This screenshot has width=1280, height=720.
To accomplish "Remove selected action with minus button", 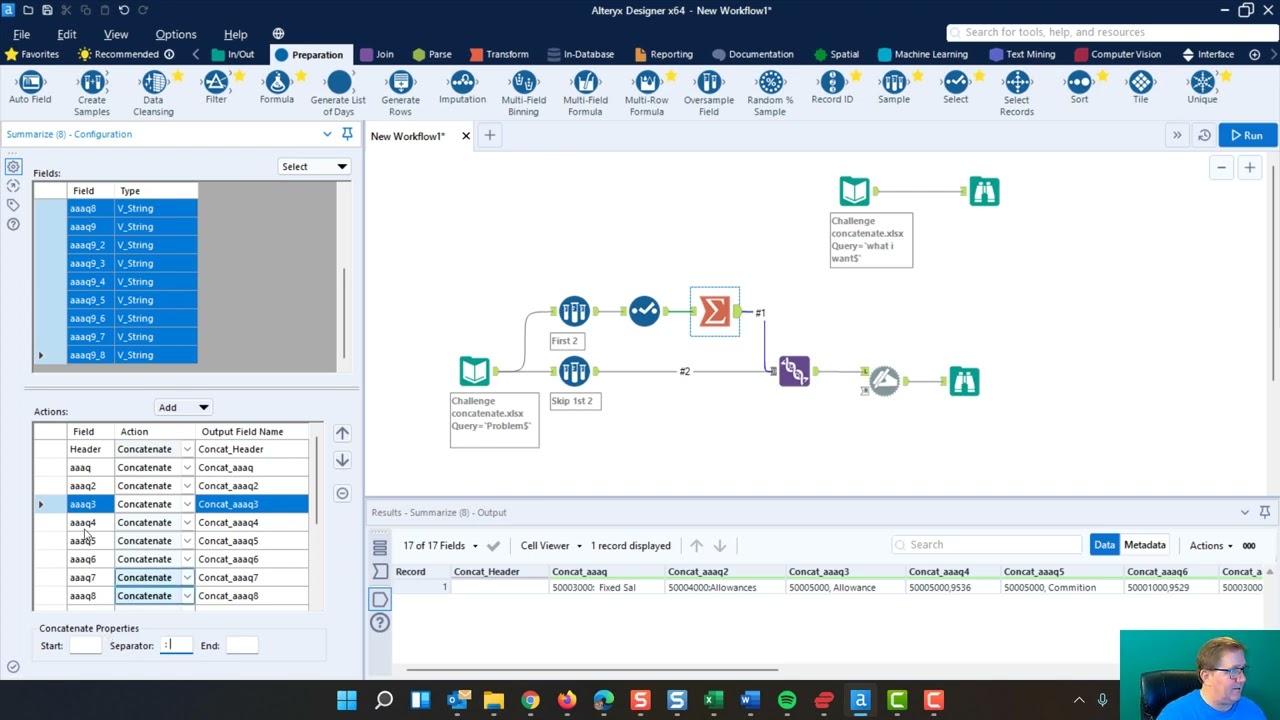I will 342,493.
